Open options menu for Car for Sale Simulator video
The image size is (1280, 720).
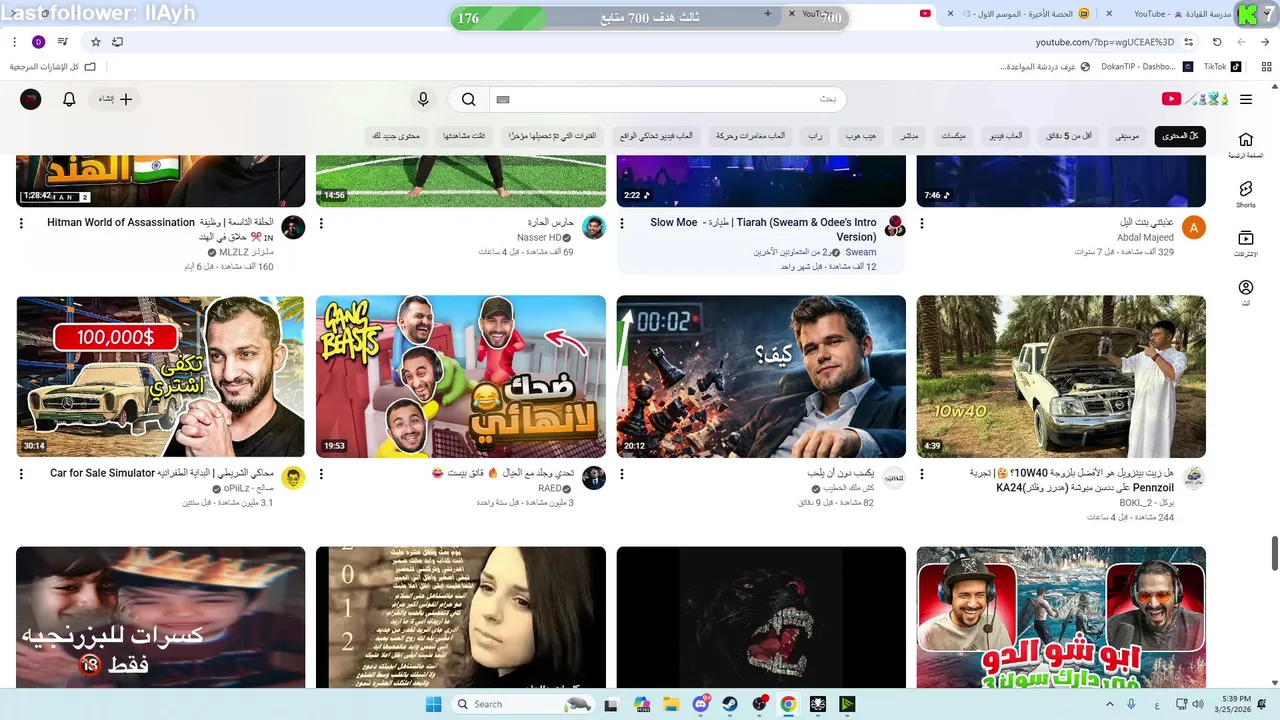(21, 474)
